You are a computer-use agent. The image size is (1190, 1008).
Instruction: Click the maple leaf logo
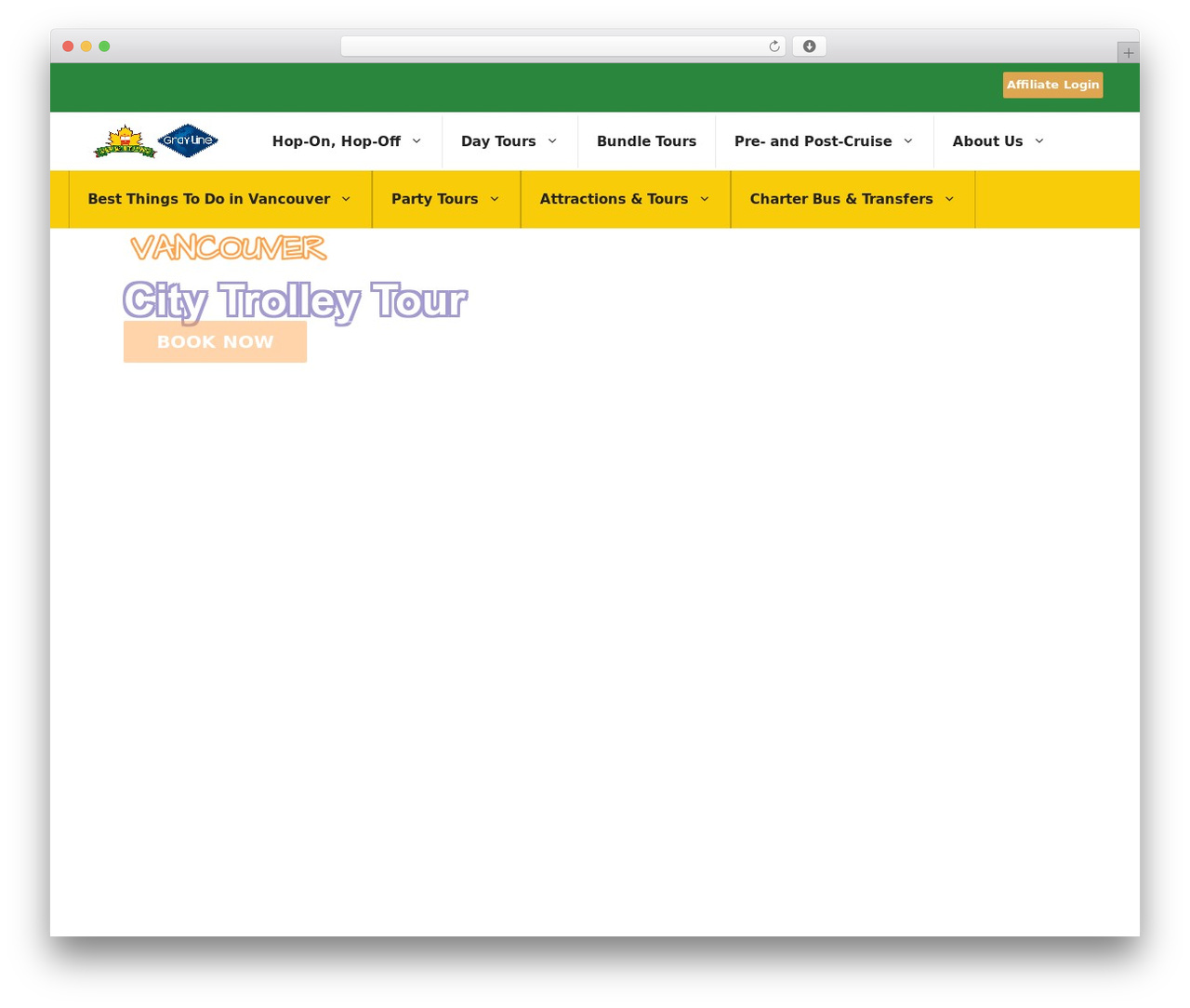(x=125, y=141)
